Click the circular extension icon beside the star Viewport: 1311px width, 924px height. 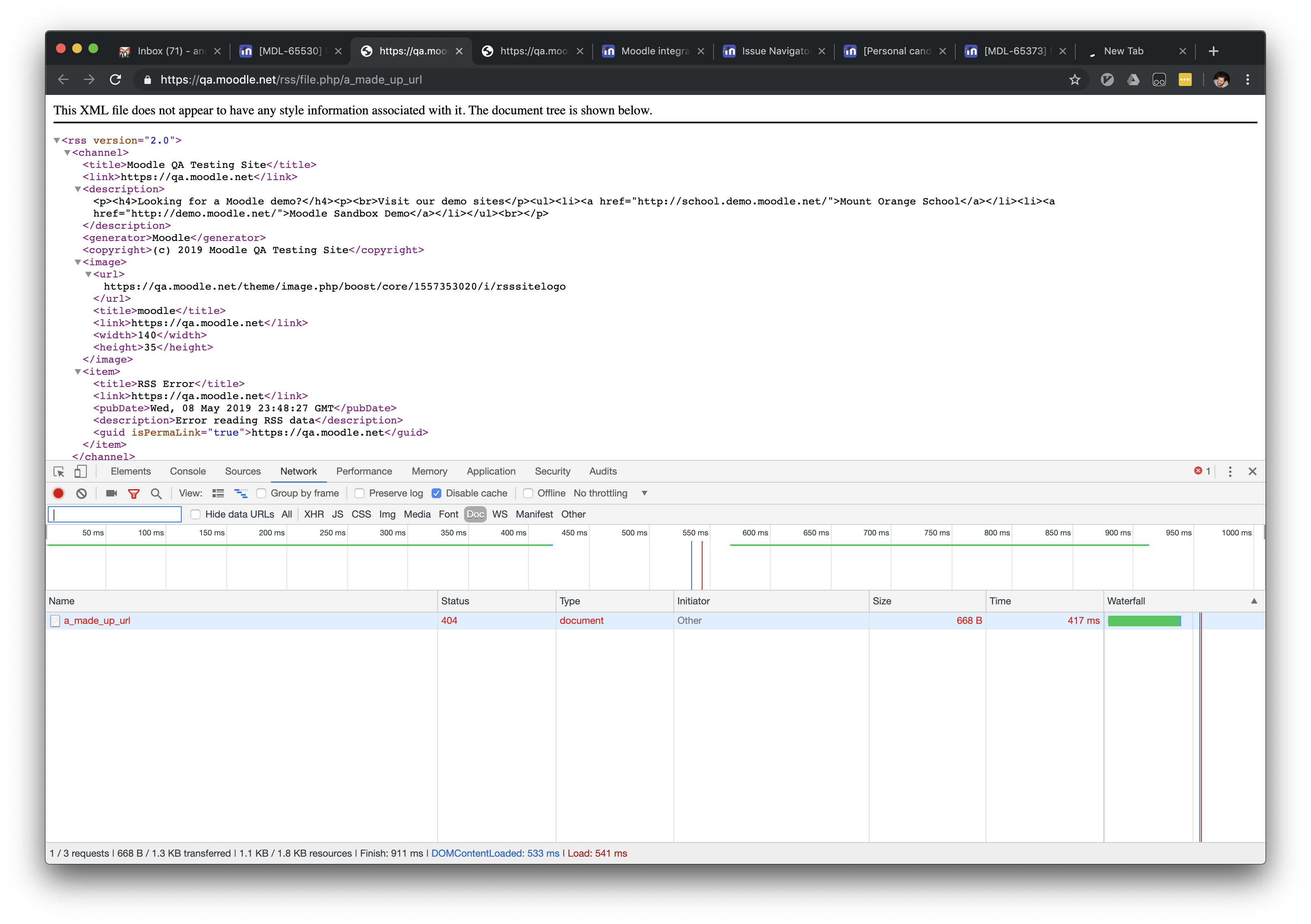(1107, 80)
